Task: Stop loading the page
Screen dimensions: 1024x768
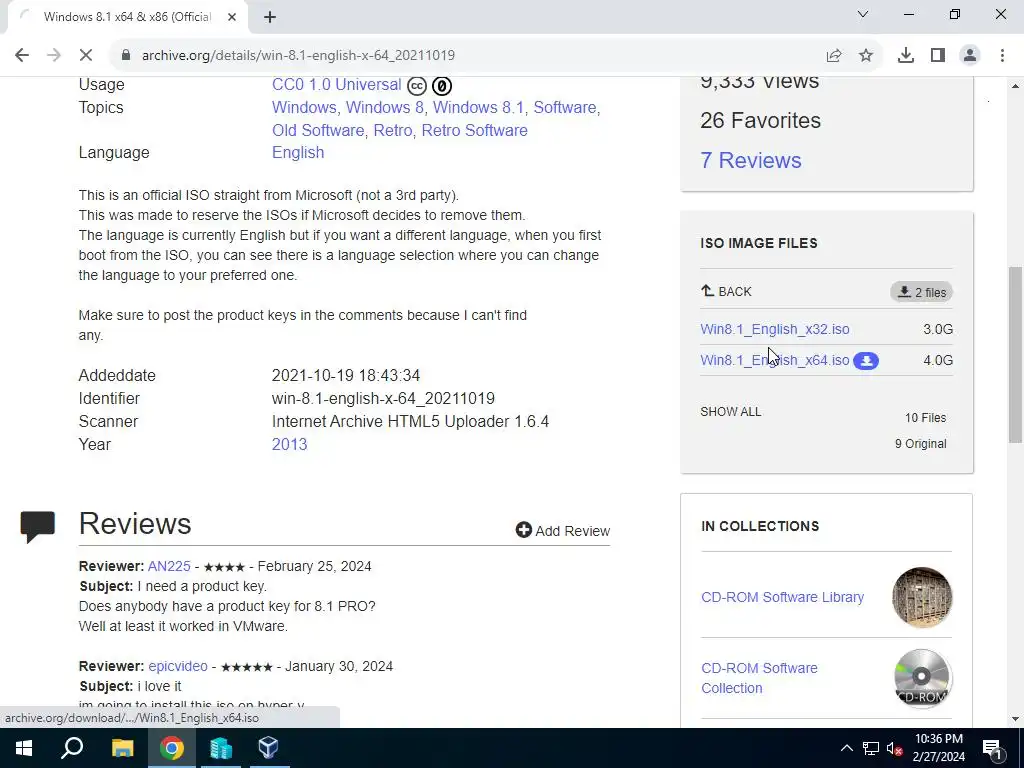Action: (x=86, y=56)
